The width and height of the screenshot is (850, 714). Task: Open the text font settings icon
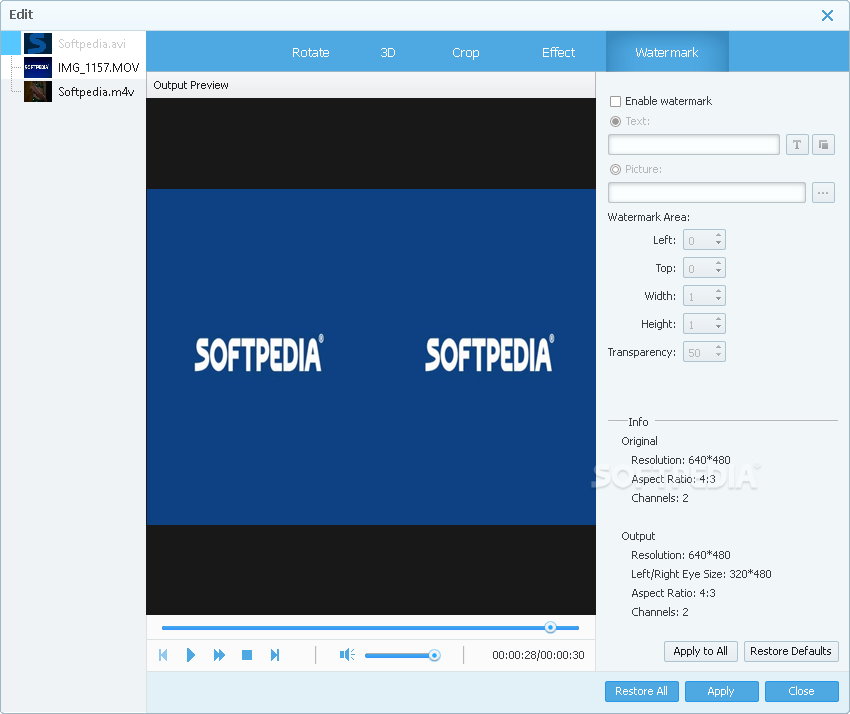(797, 145)
